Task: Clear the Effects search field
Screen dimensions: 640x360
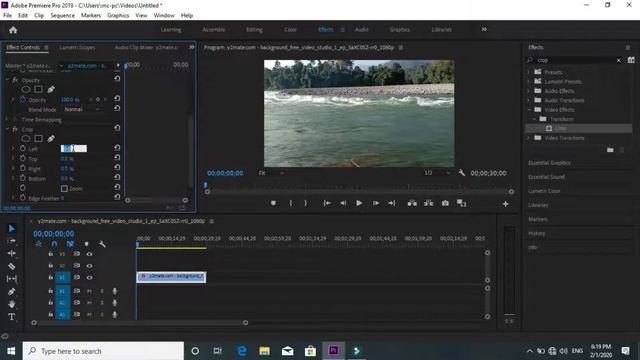Action: [619, 60]
